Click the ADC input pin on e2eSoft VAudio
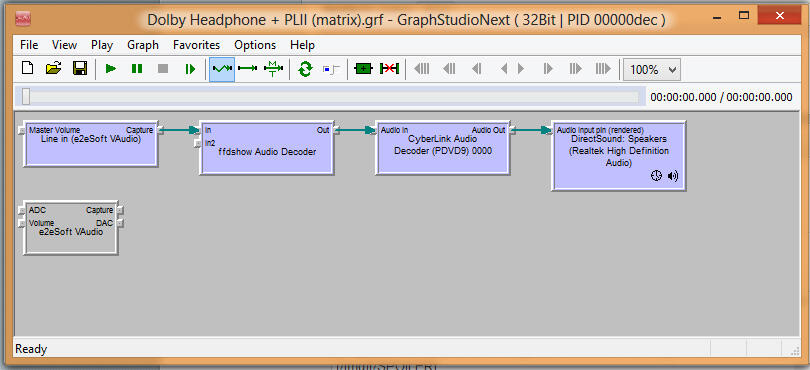Screen dimensions: 810x370 (x=21, y=210)
